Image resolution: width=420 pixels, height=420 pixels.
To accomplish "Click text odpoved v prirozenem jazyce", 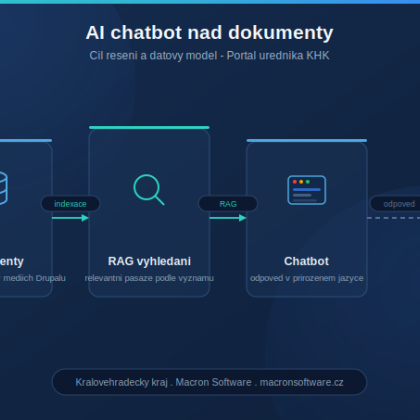I will (x=307, y=278).
